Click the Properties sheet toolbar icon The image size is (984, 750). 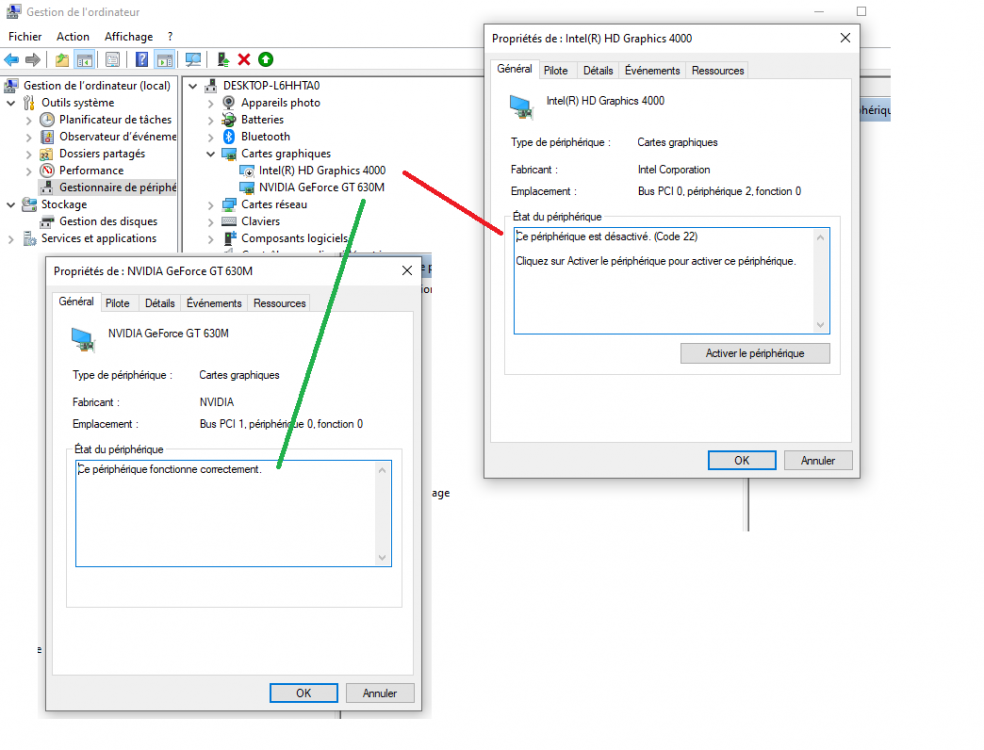pyautogui.click(x=112, y=60)
